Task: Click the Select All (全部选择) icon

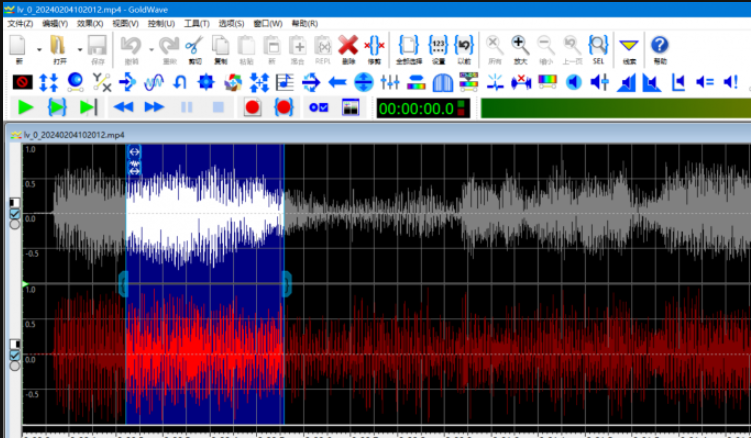Action: [408, 45]
